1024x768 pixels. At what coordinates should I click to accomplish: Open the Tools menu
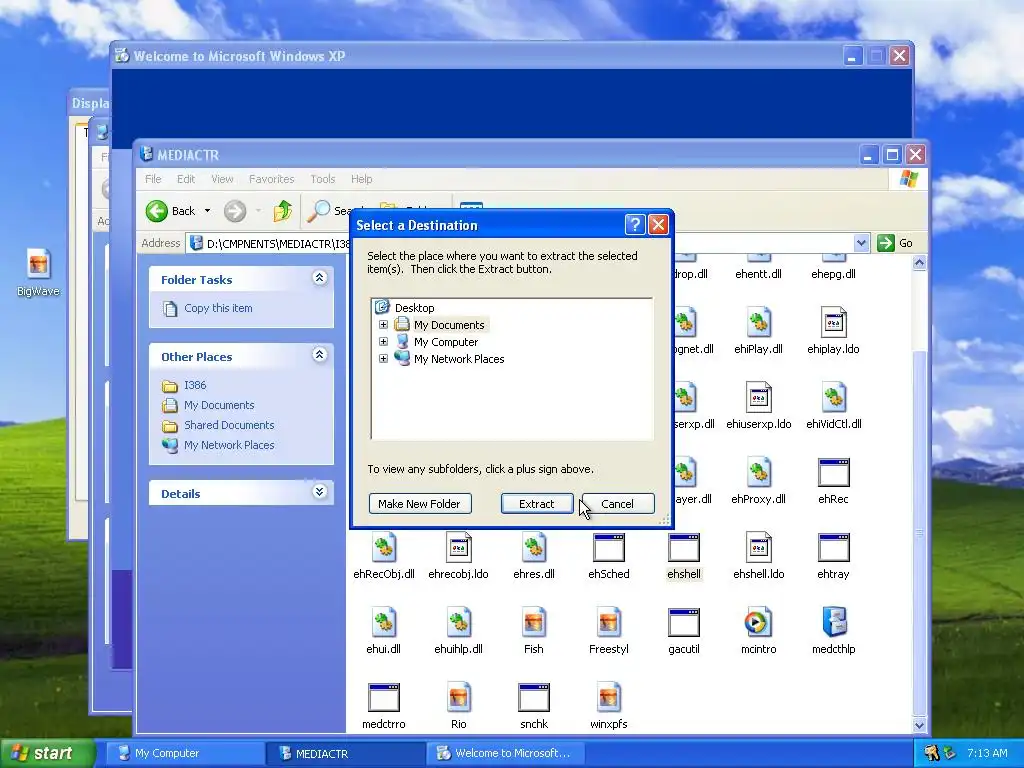(323, 179)
